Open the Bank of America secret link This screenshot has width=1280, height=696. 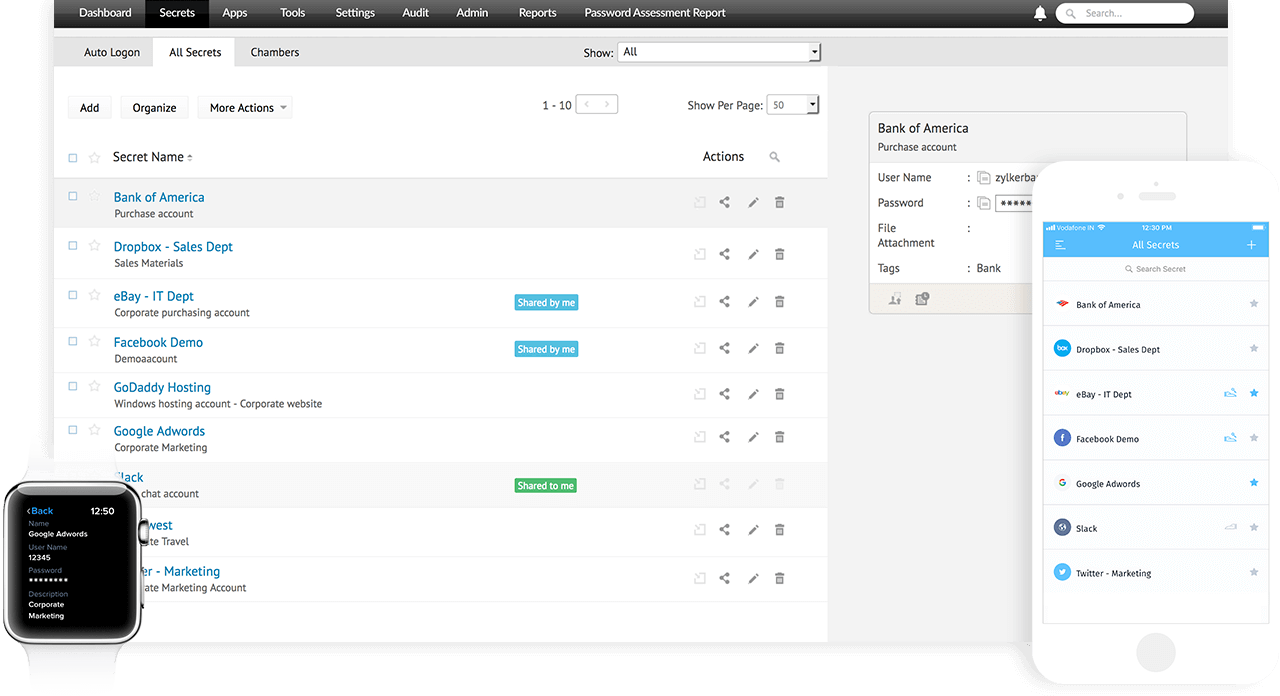pyautogui.click(x=159, y=197)
